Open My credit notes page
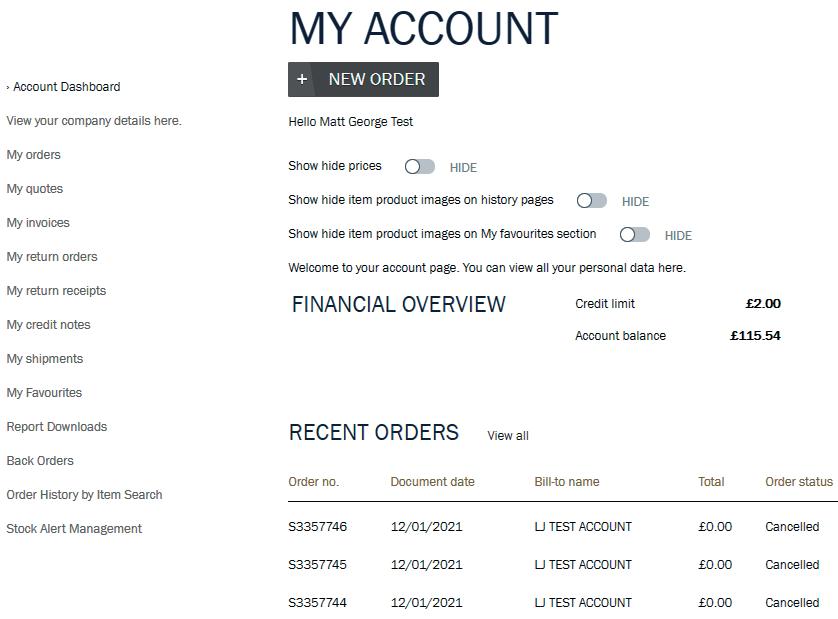Image resolution: width=838 pixels, height=619 pixels. click(49, 324)
